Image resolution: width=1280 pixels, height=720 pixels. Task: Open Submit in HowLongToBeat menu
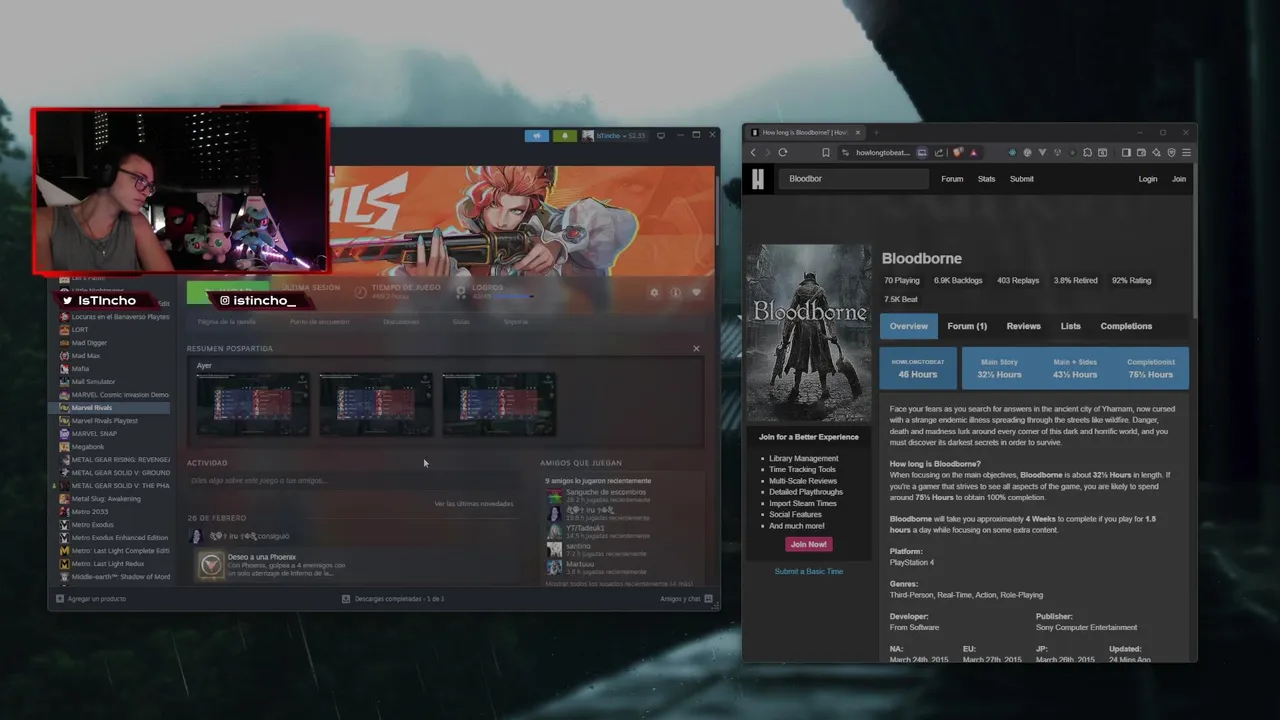[x=1022, y=179]
